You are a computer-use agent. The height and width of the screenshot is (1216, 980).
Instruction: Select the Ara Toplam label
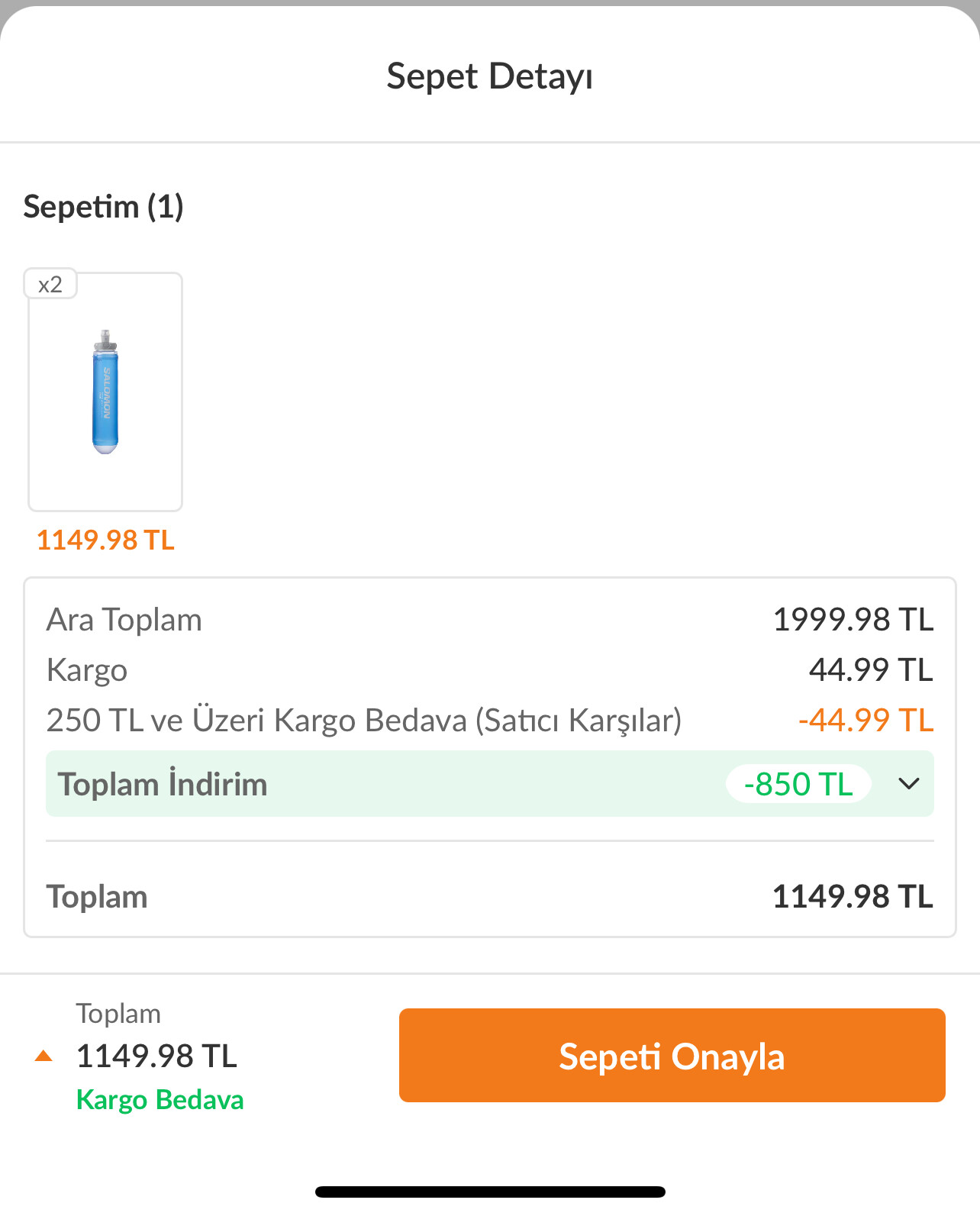124,620
